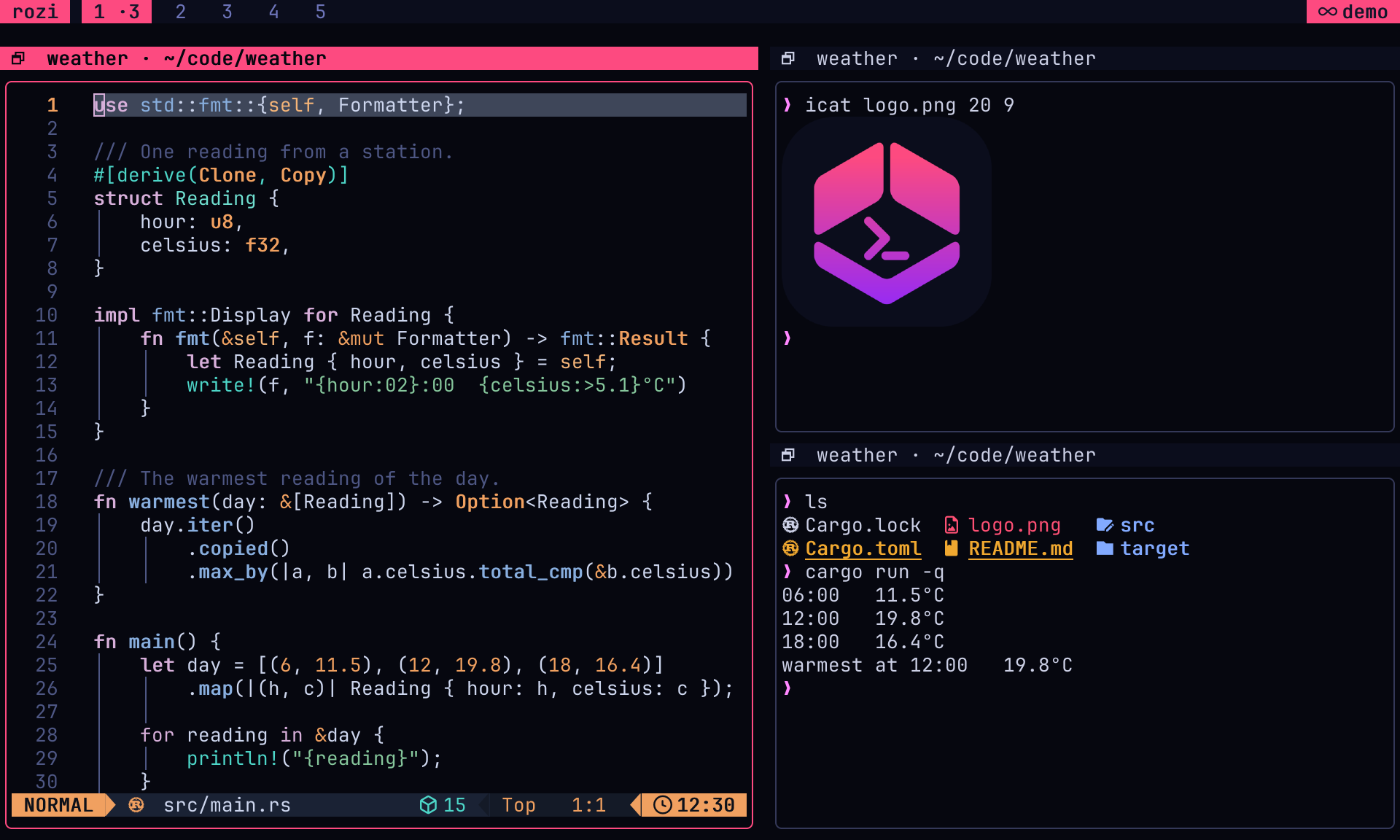Click the rozi session label
The image size is (1400, 840).
[x=35, y=12]
